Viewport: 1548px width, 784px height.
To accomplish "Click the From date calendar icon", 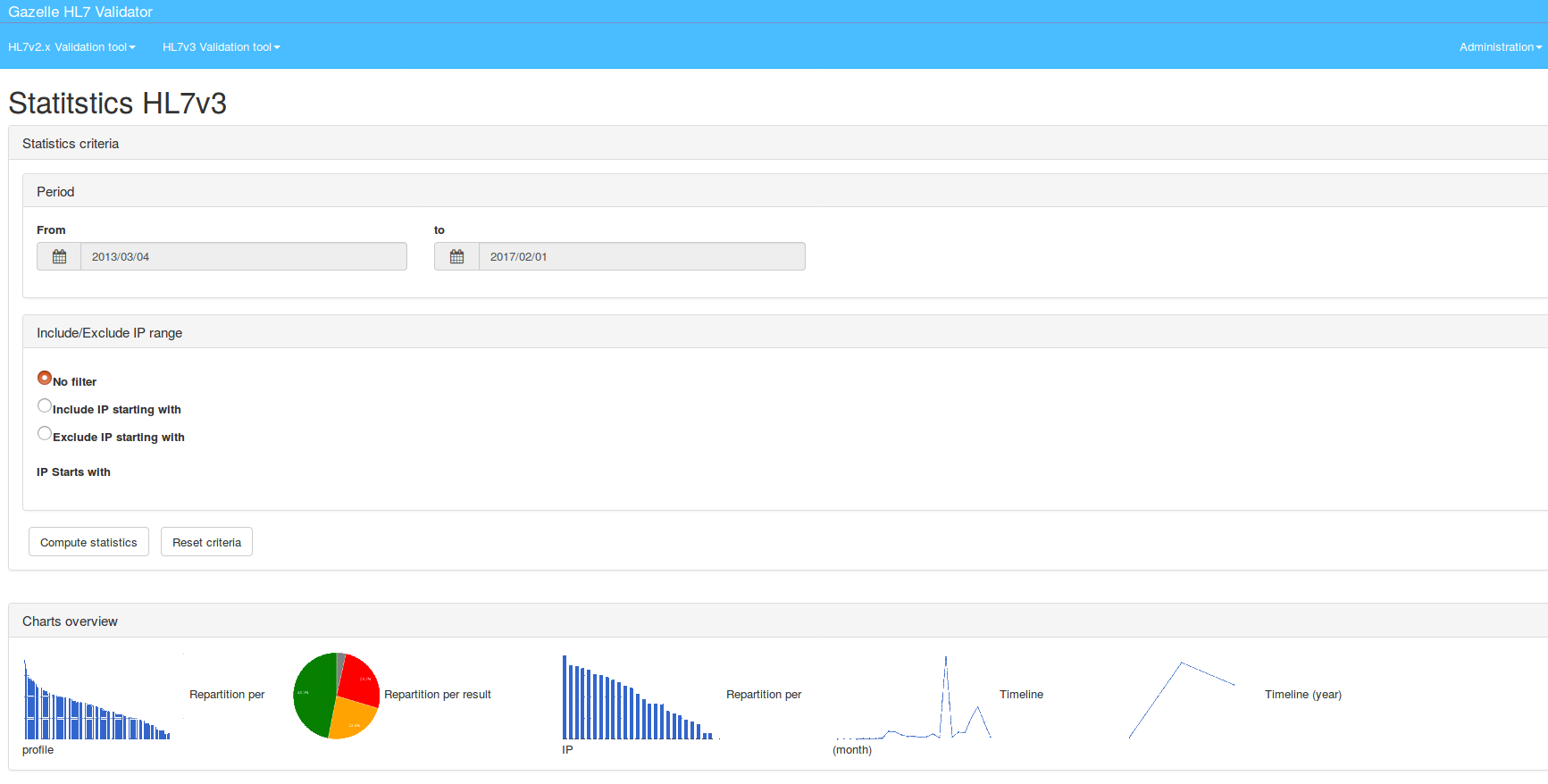I will click(59, 257).
